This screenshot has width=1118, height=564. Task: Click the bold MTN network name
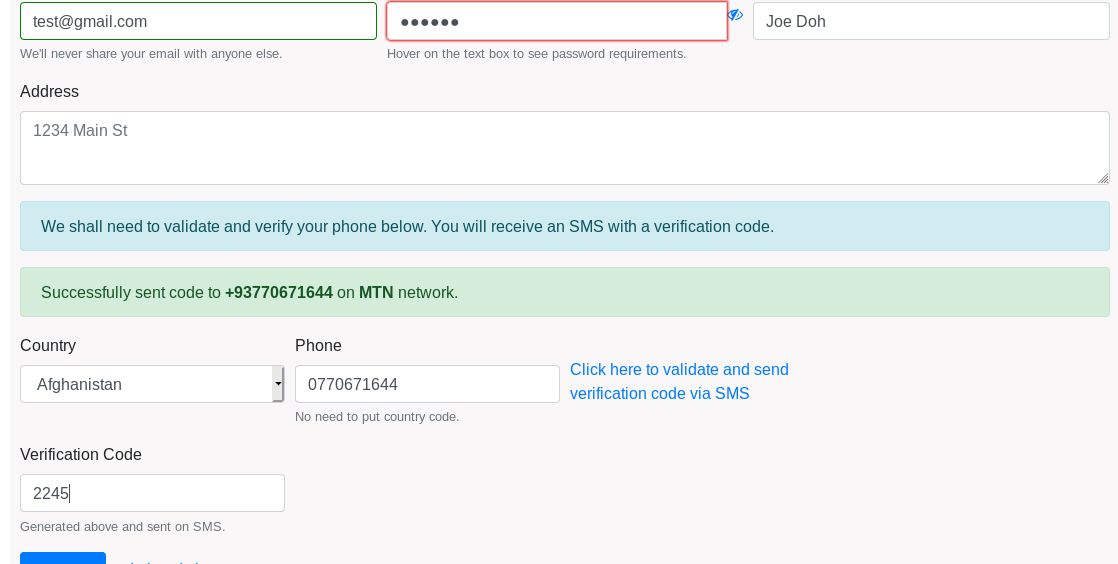pyautogui.click(x=376, y=293)
